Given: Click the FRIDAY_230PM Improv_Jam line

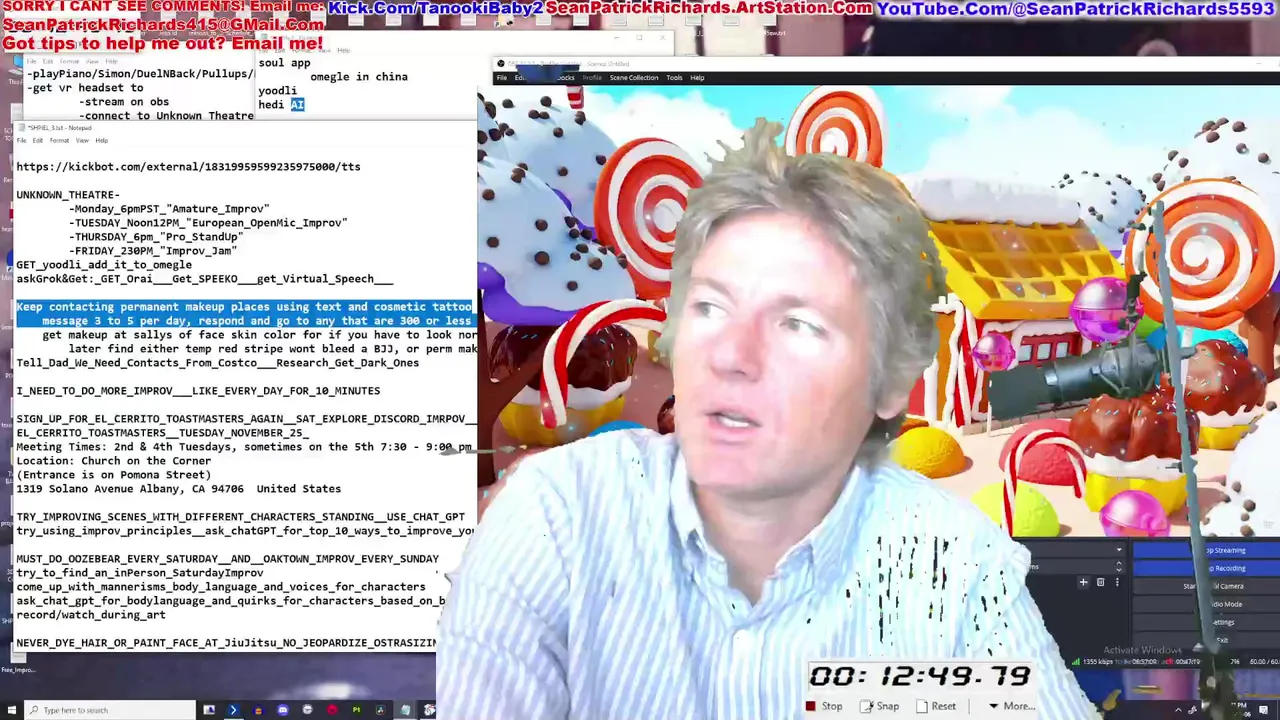Looking at the screenshot, I should [x=153, y=251].
